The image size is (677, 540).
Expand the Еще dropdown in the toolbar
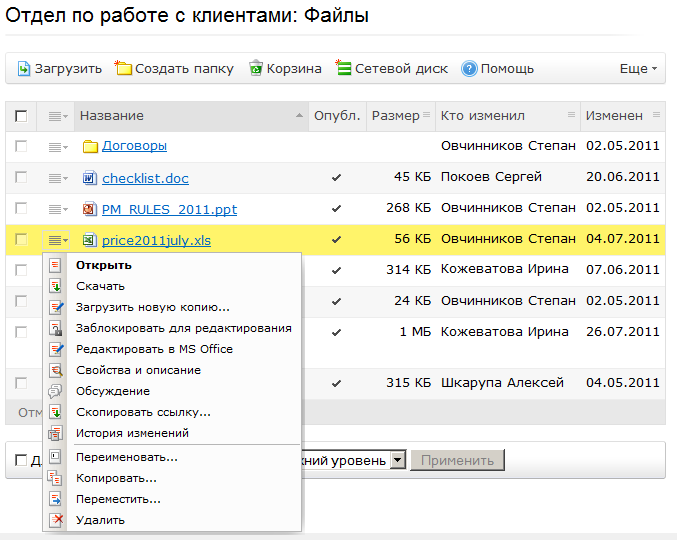(x=638, y=69)
